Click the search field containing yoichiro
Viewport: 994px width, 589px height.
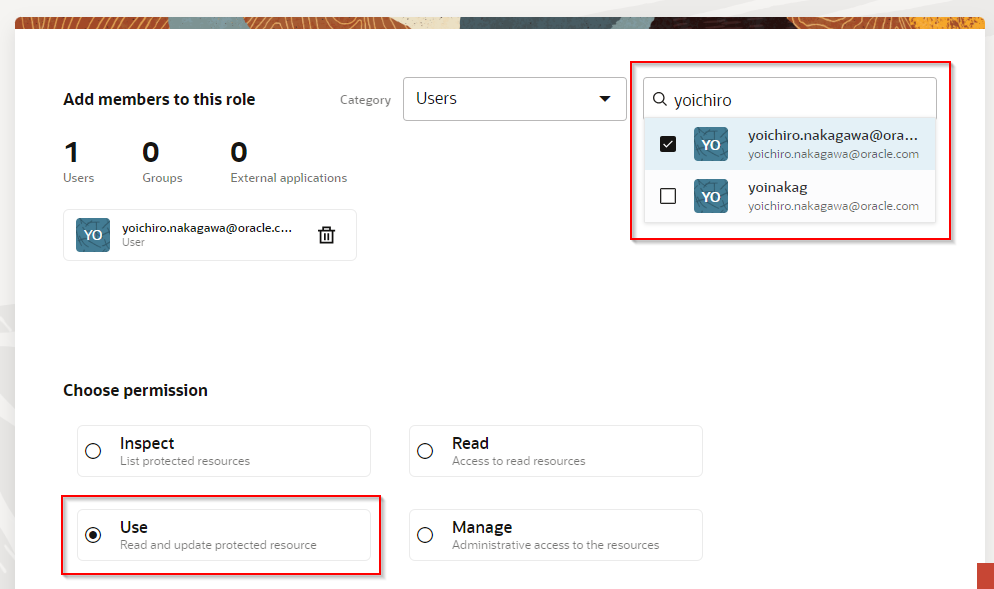800,100
